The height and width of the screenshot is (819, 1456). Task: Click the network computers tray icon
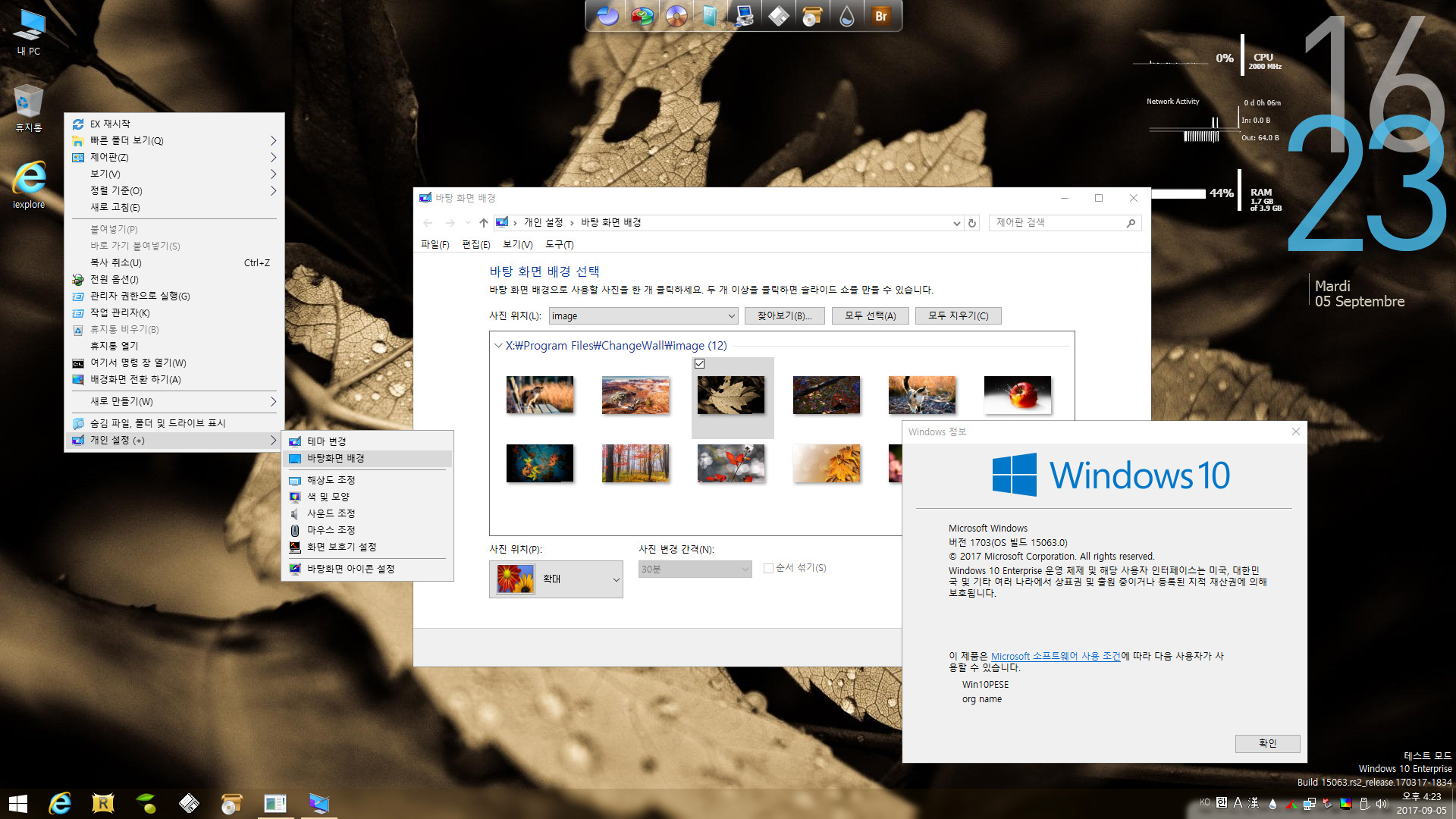point(1309,804)
